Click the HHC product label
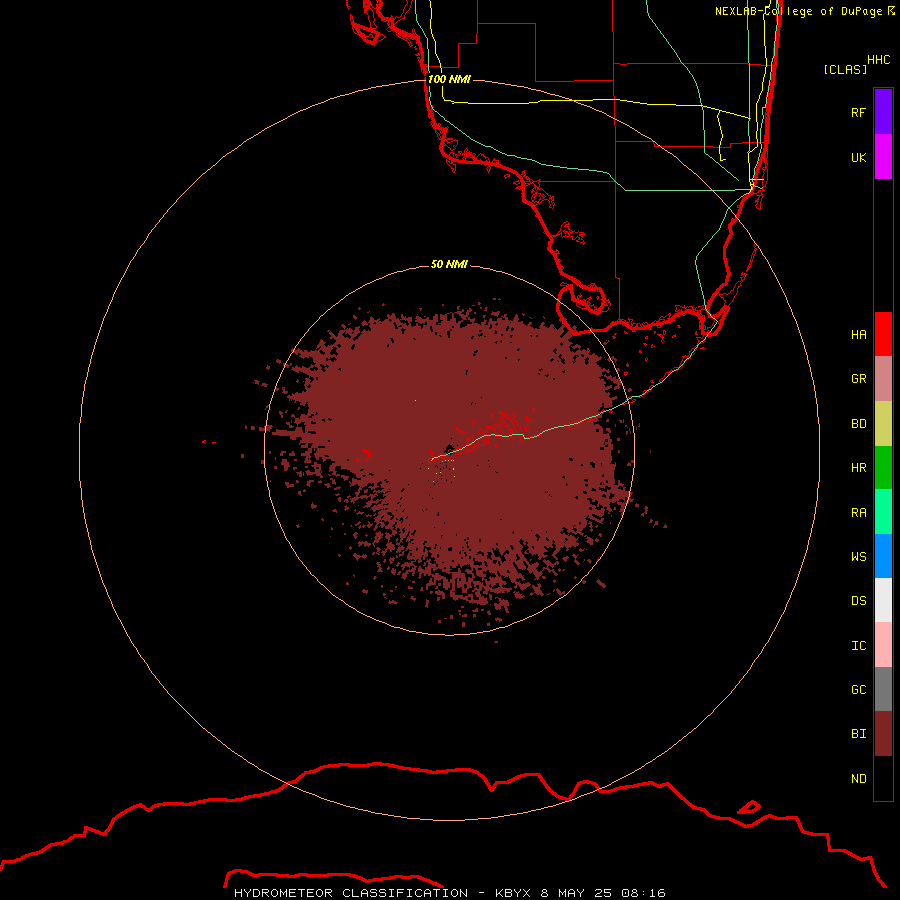 click(878, 60)
